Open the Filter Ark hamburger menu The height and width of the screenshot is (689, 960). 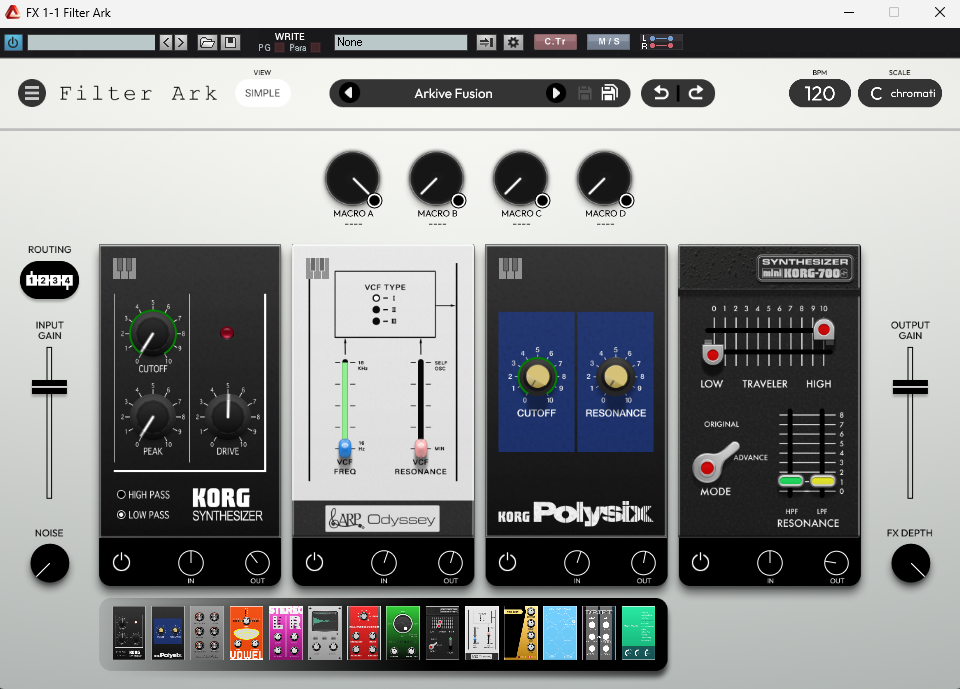pyautogui.click(x=32, y=93)
